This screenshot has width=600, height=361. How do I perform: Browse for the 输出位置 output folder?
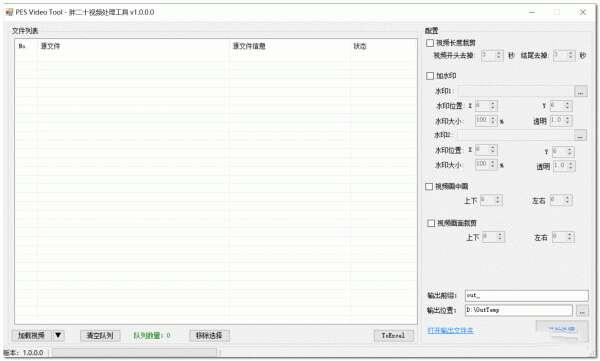582,311
